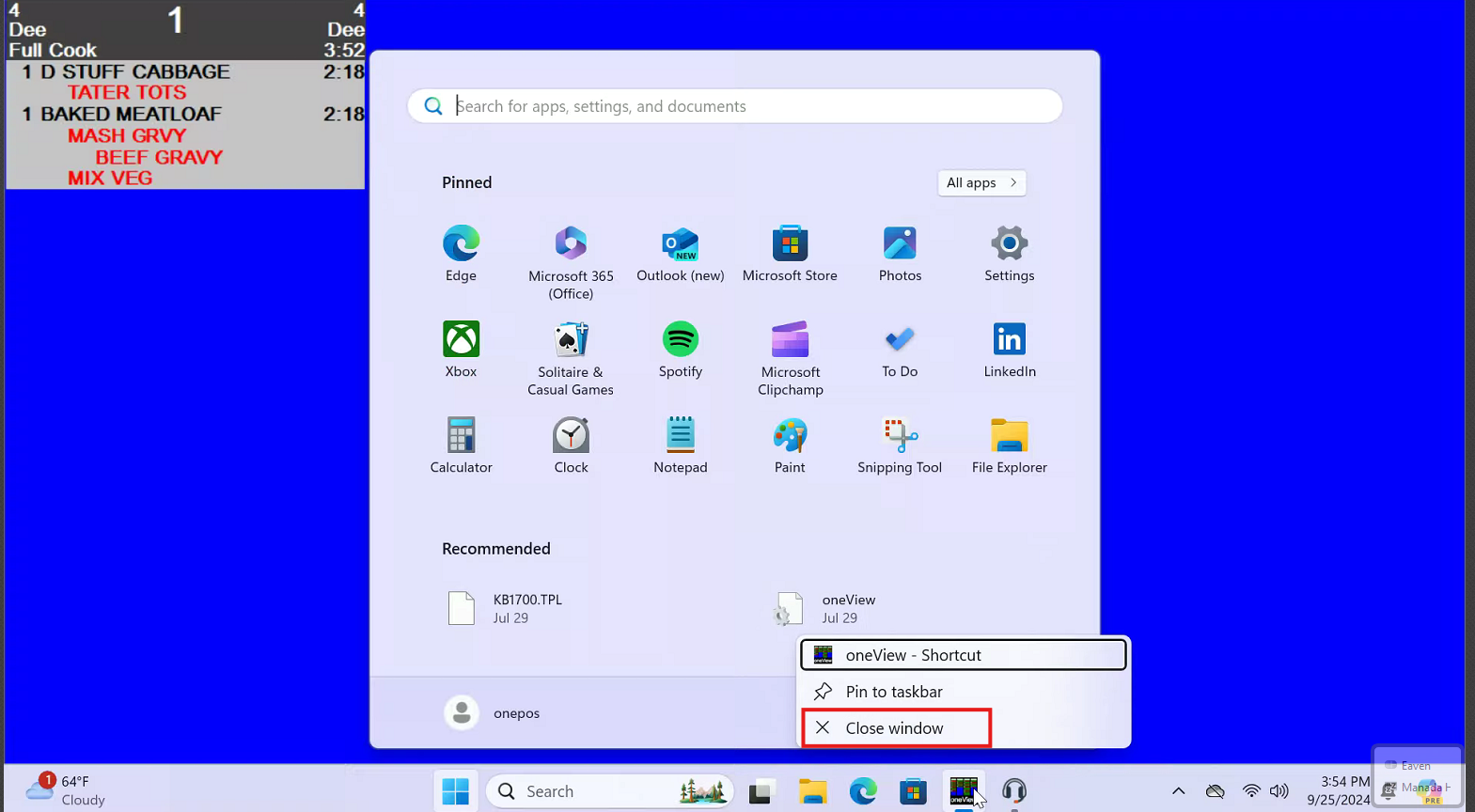Click the BEEF GRAVY modifier
This screenshot has height=812, width=1475.
click(159, 157)
